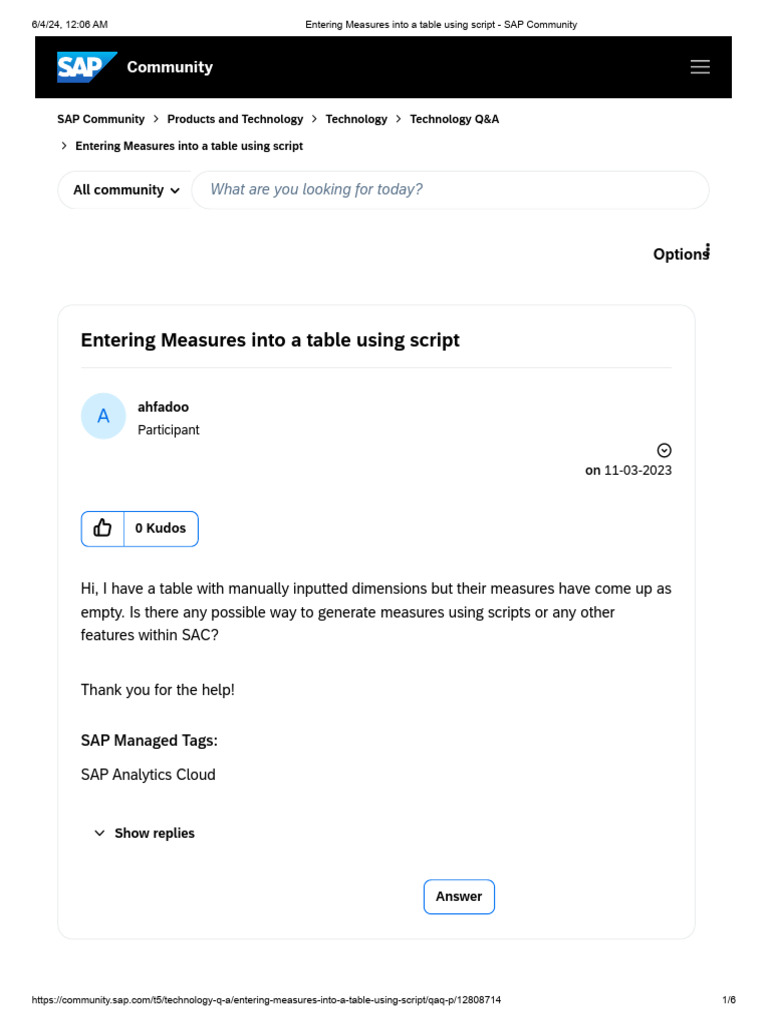The width and height of the screenshot is (768, 1024).
Task: Go to SAP Community breadcrumb
Action: pos(101,119)
